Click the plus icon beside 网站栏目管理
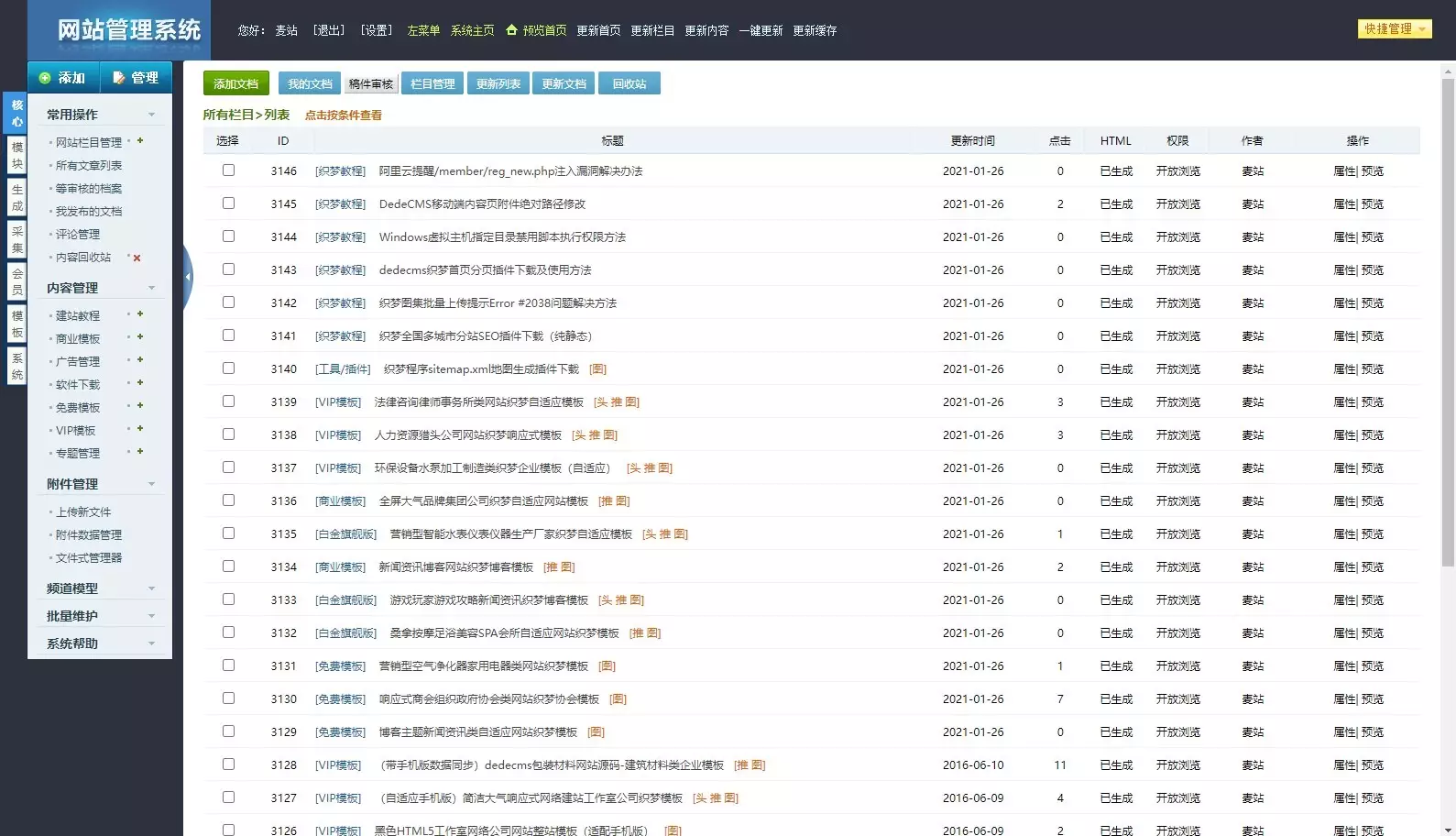This screenshot has height=836, width=1456. (x=140, y=141)
